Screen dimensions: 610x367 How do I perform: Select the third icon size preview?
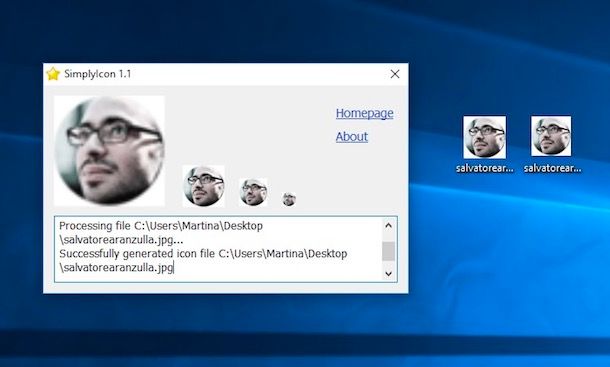pyautogui.click(x=253, y=192)
